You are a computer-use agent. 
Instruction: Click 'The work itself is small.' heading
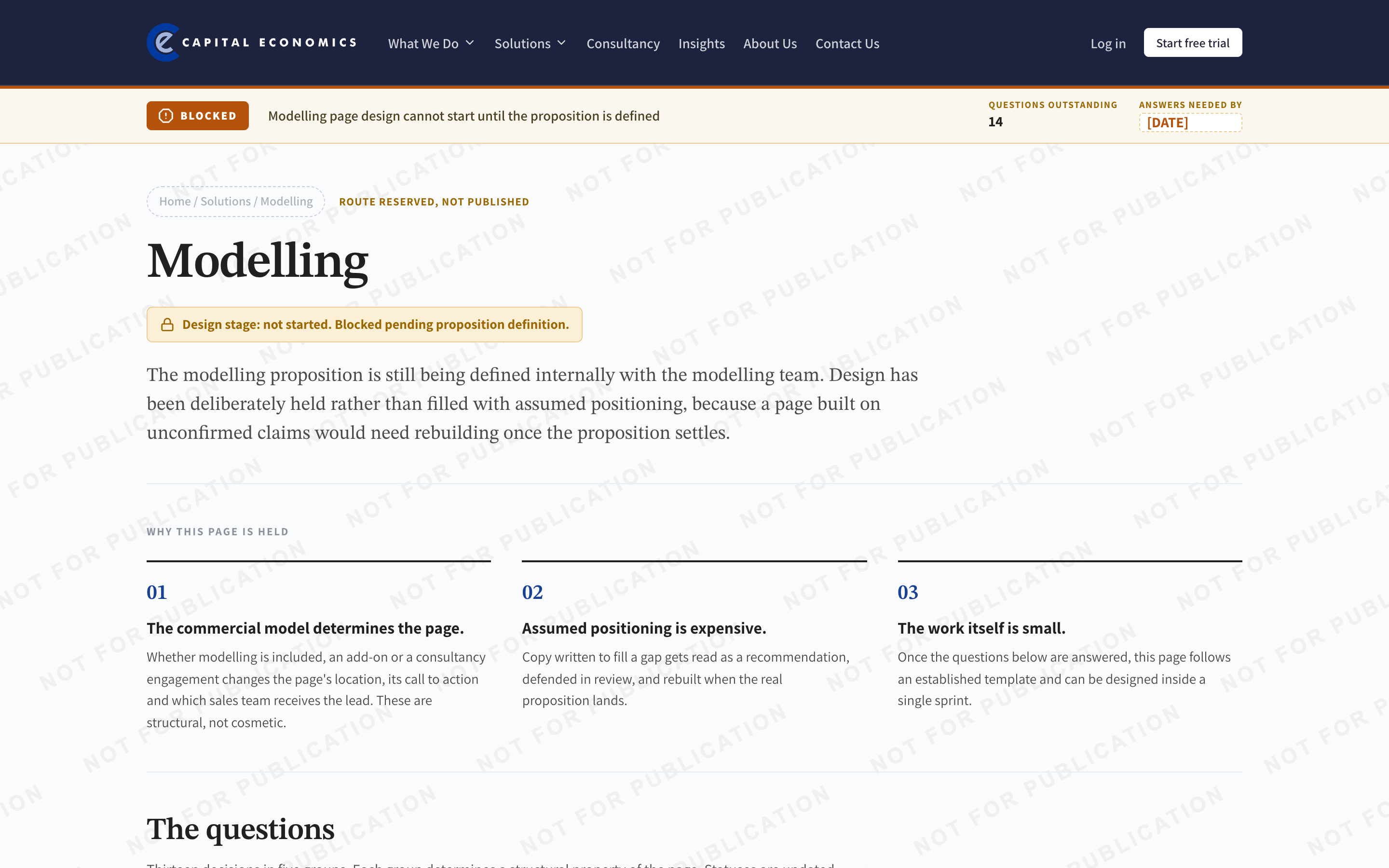point(981,629)
